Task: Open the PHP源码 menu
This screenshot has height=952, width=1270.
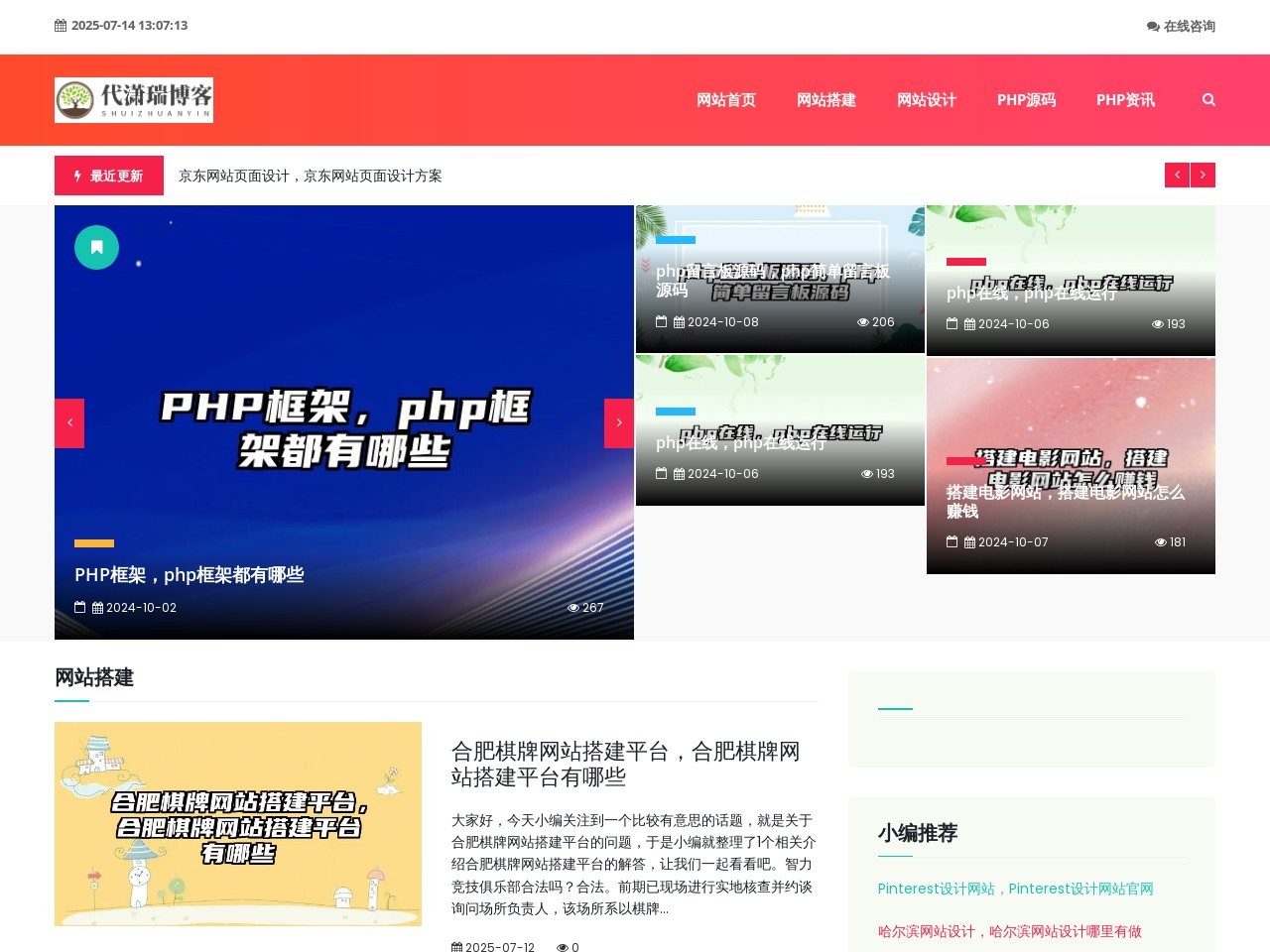Action: coord(1028,99)
